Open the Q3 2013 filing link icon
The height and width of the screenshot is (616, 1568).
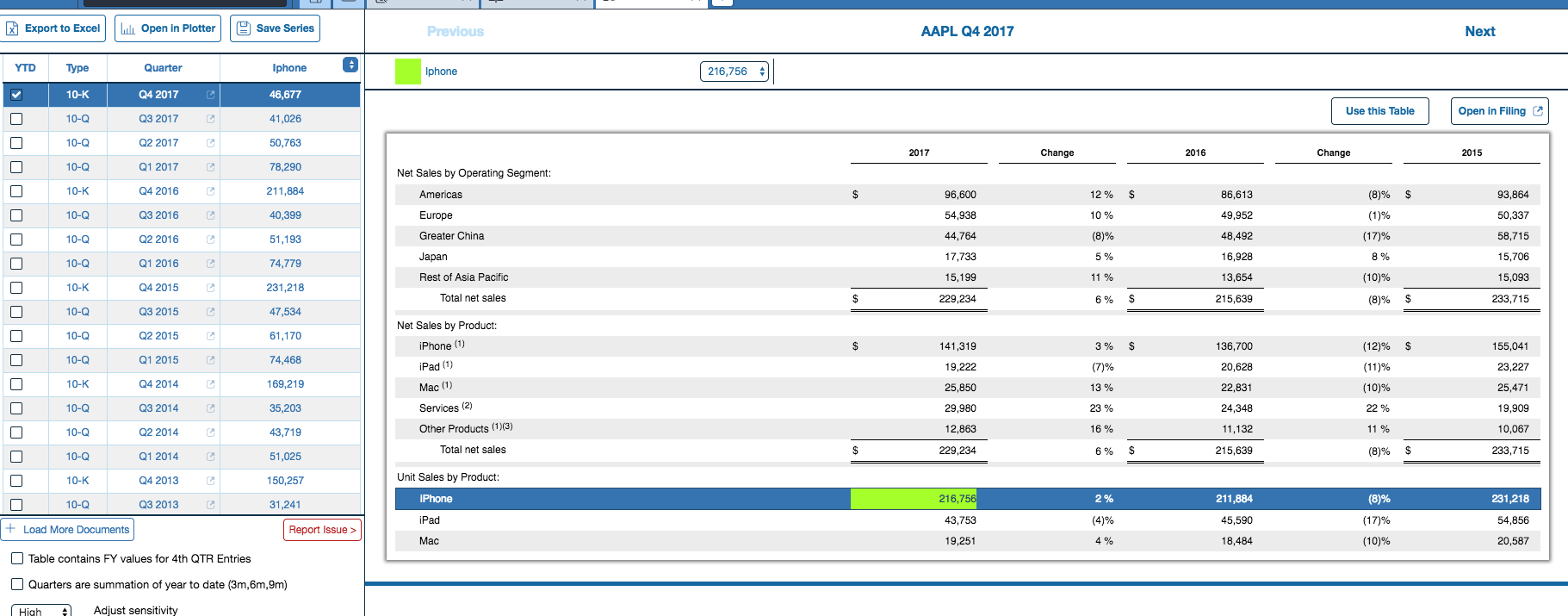click(x=210, y=505)
